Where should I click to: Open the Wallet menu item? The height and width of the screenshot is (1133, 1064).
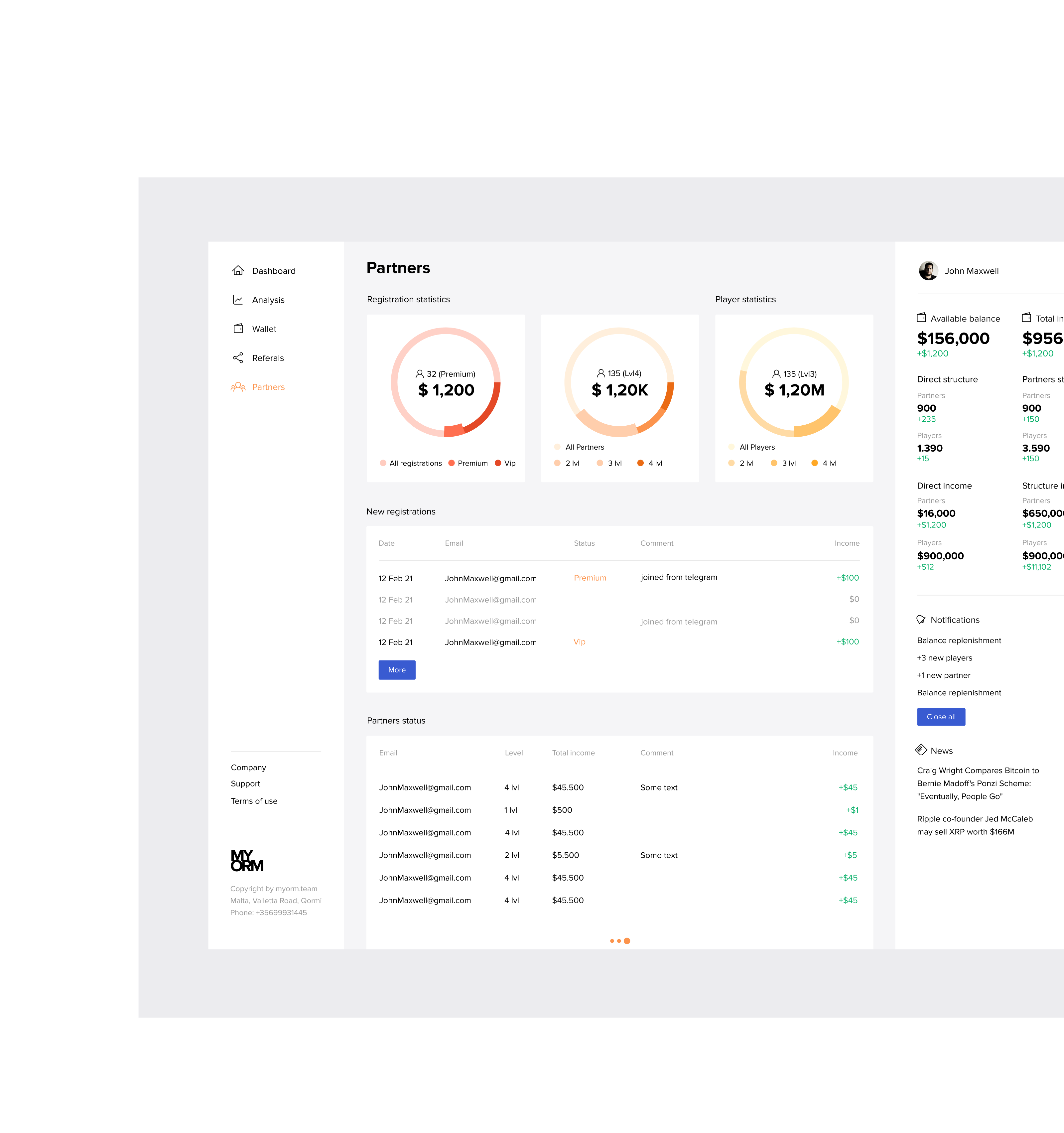264,329
